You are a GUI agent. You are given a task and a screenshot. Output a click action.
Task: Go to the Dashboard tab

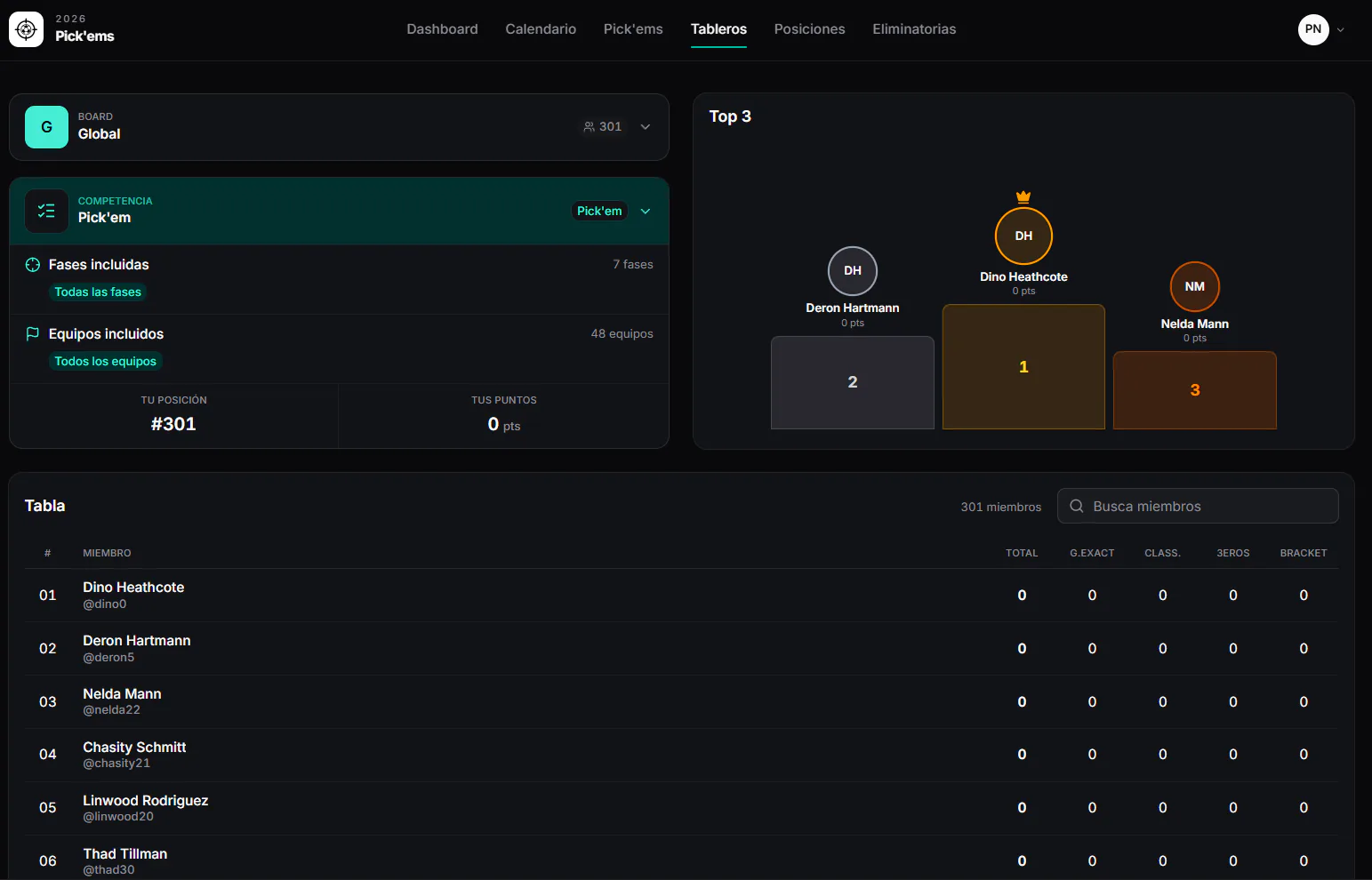(442, 29)
